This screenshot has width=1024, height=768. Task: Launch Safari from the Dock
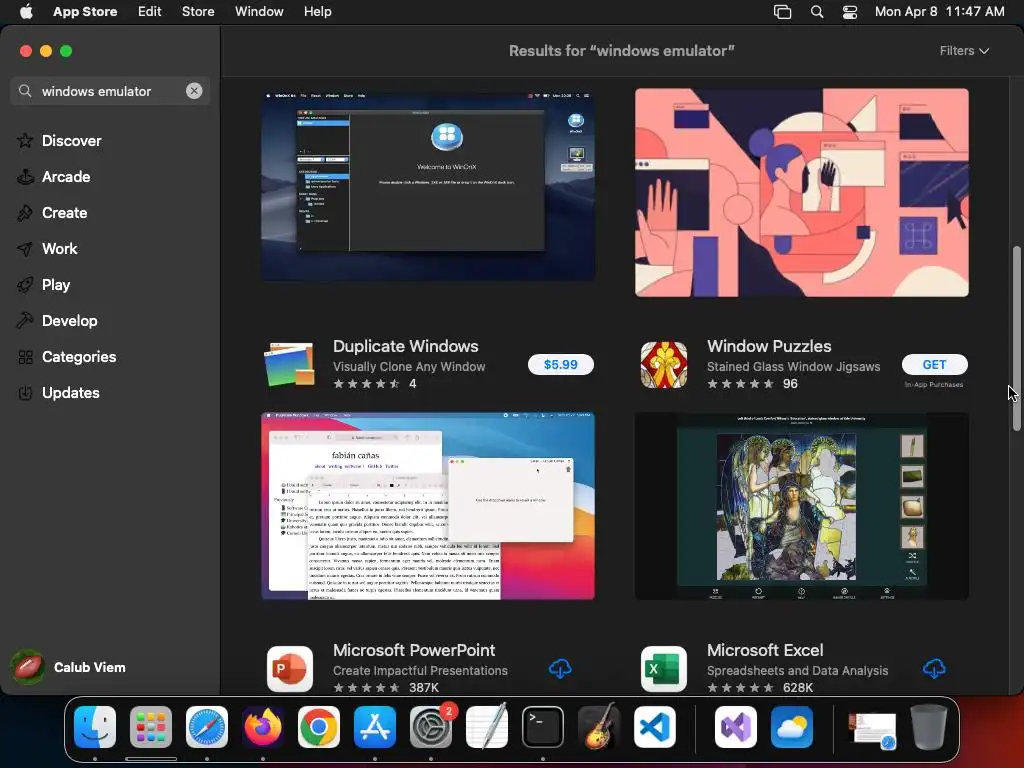[207, 727]
